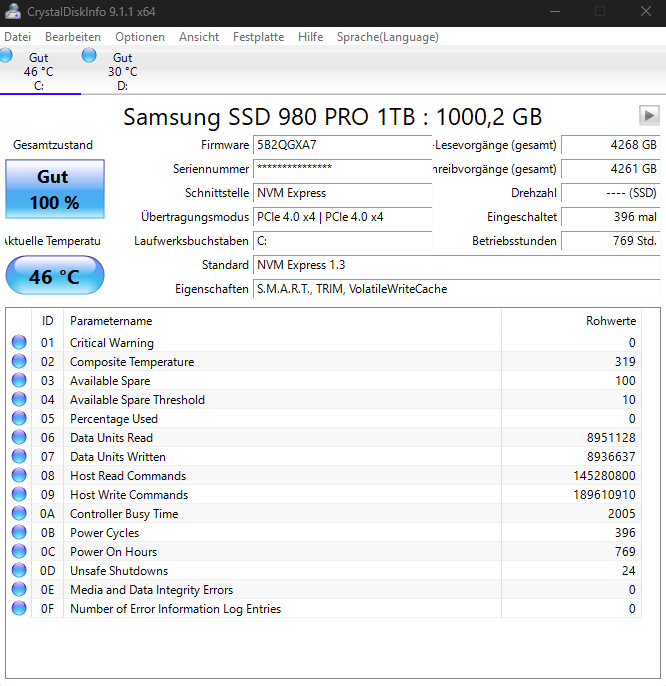Click the status orb of Host Read Commands row
Viewport: 666px width, 686px height.
pyautogui.click(x=19, y=475)
